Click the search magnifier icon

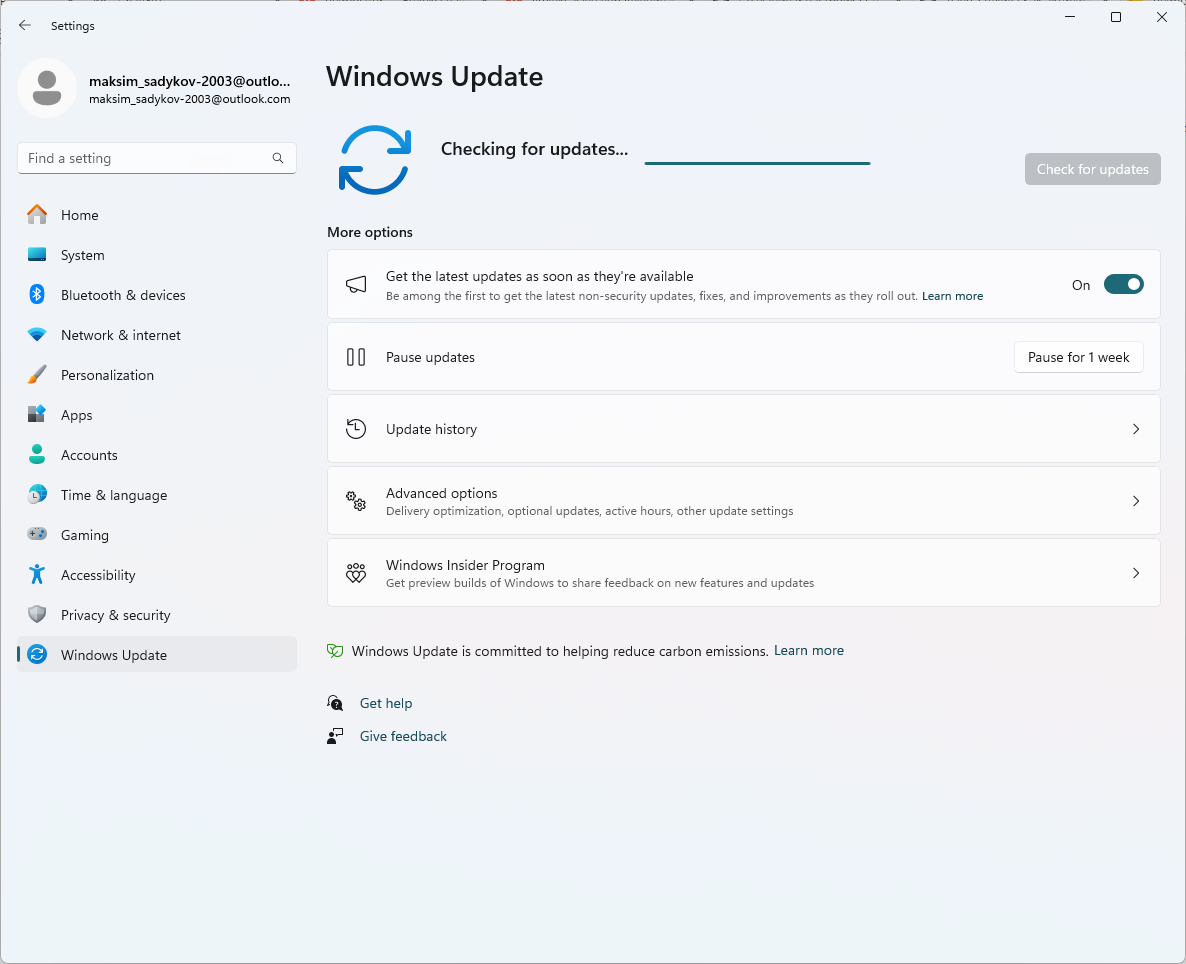coord(278,158)
